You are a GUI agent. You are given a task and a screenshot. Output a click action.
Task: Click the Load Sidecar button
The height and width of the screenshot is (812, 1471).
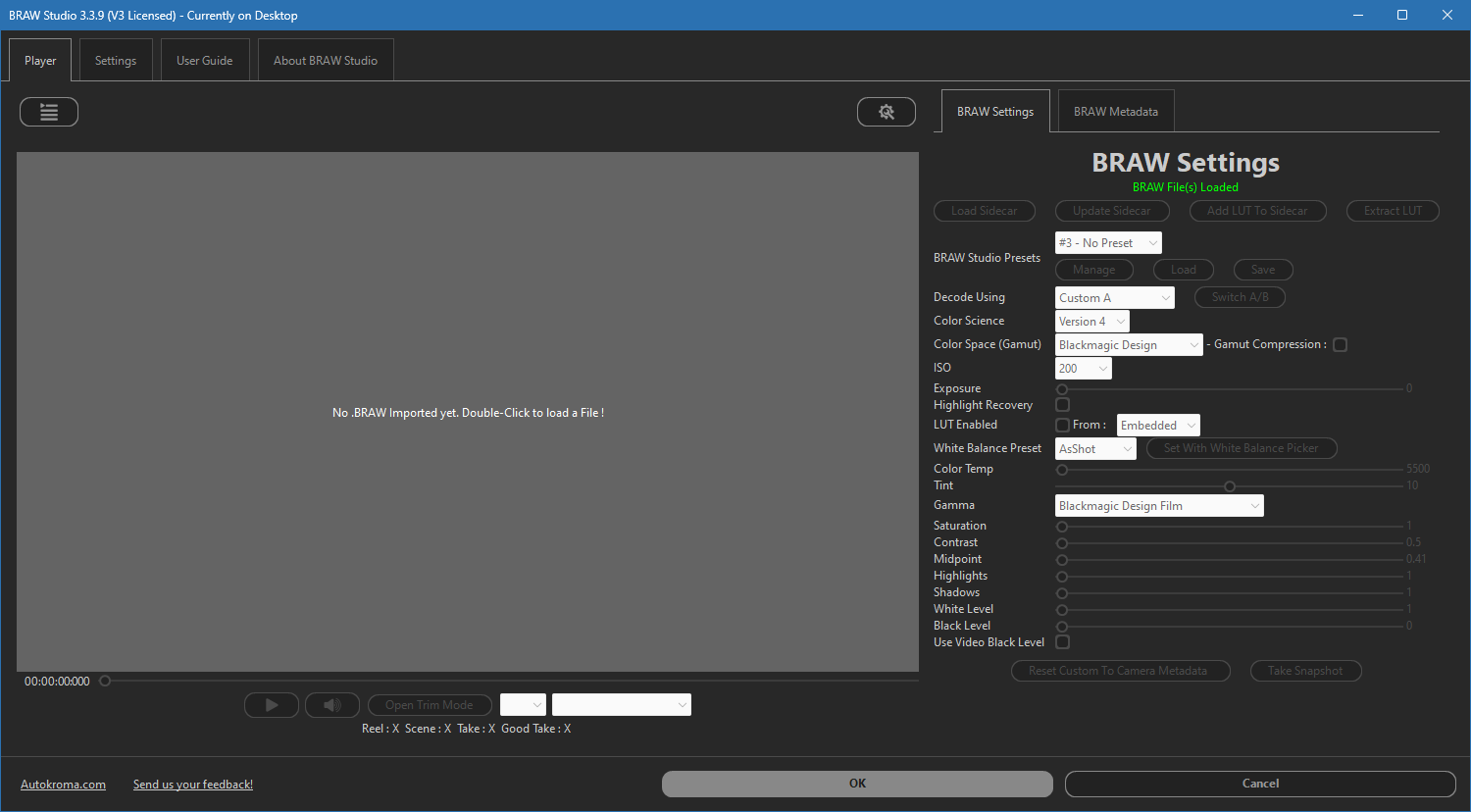[x=984, y=211]
